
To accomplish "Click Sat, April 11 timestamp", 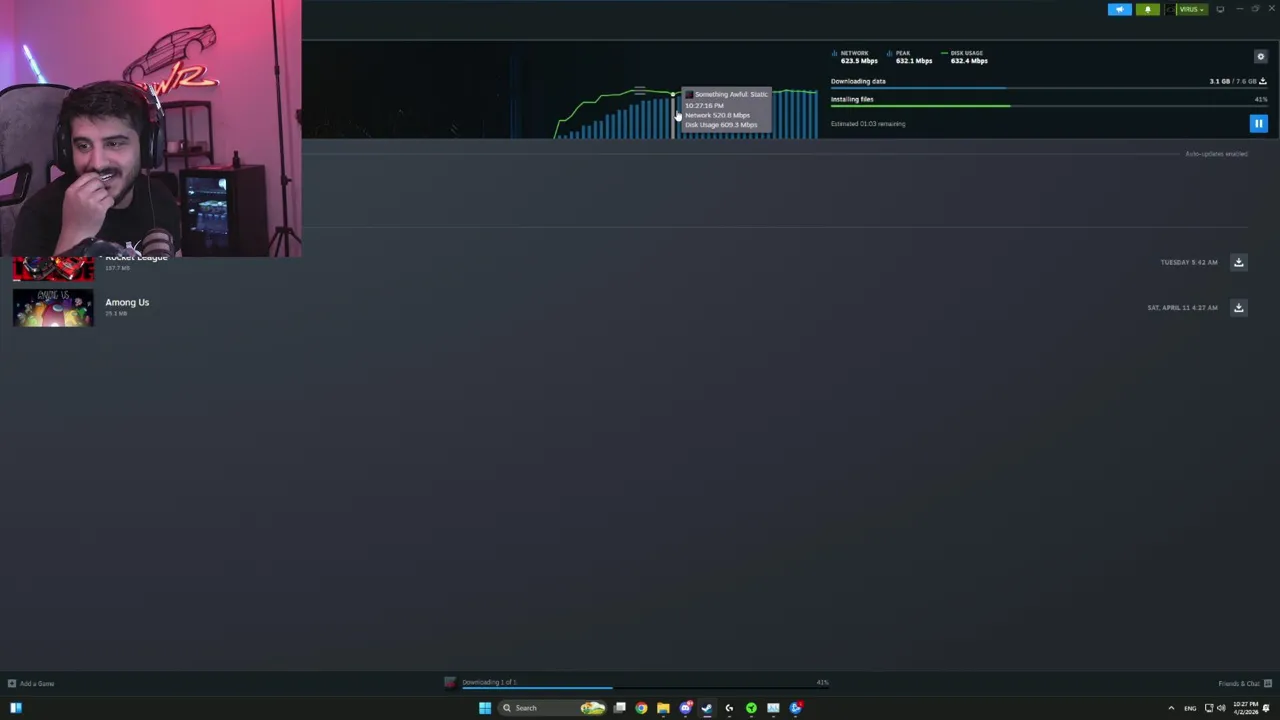I will (1182, 307).
